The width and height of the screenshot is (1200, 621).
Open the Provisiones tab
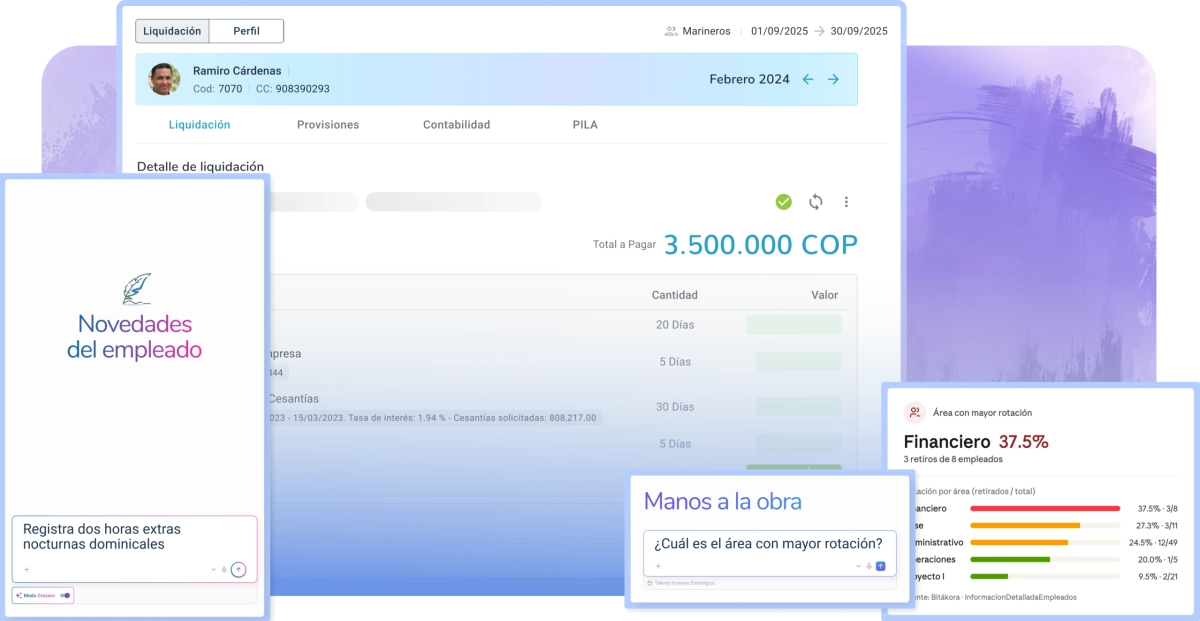pyautogui.click(x=328, y=125)
